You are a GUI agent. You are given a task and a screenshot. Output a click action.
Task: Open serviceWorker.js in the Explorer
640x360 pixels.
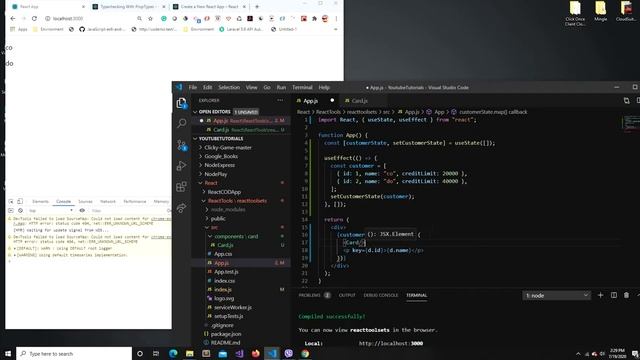point(233,307)
